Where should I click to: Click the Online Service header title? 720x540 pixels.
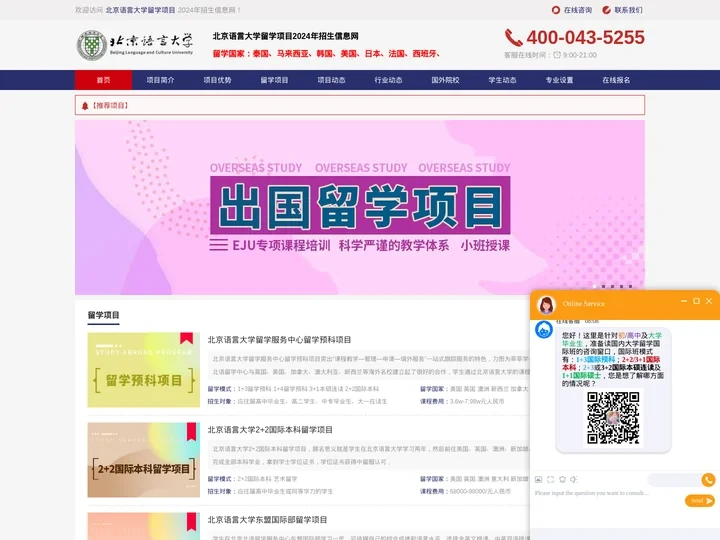click(x=584, y=304)
